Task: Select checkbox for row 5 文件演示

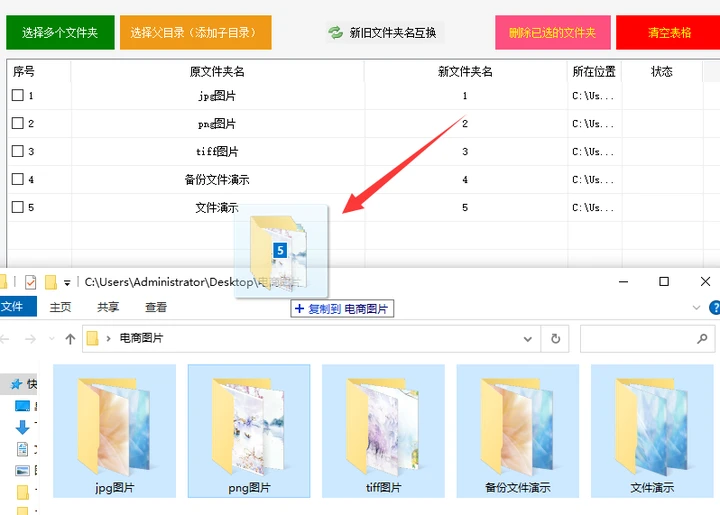Action: pyautogui.click(x=17, y=207)
